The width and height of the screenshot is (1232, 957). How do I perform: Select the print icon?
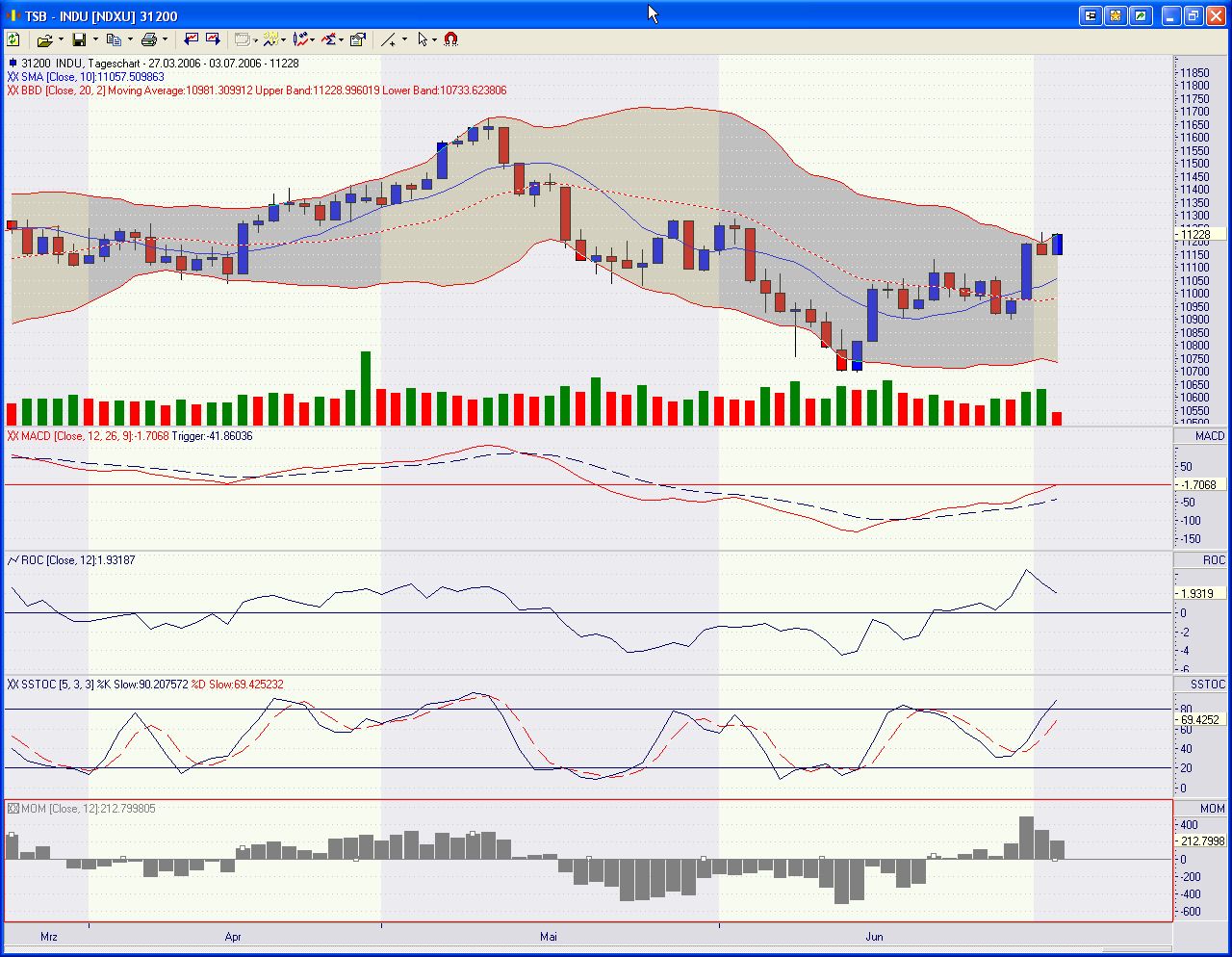point(149,39)
